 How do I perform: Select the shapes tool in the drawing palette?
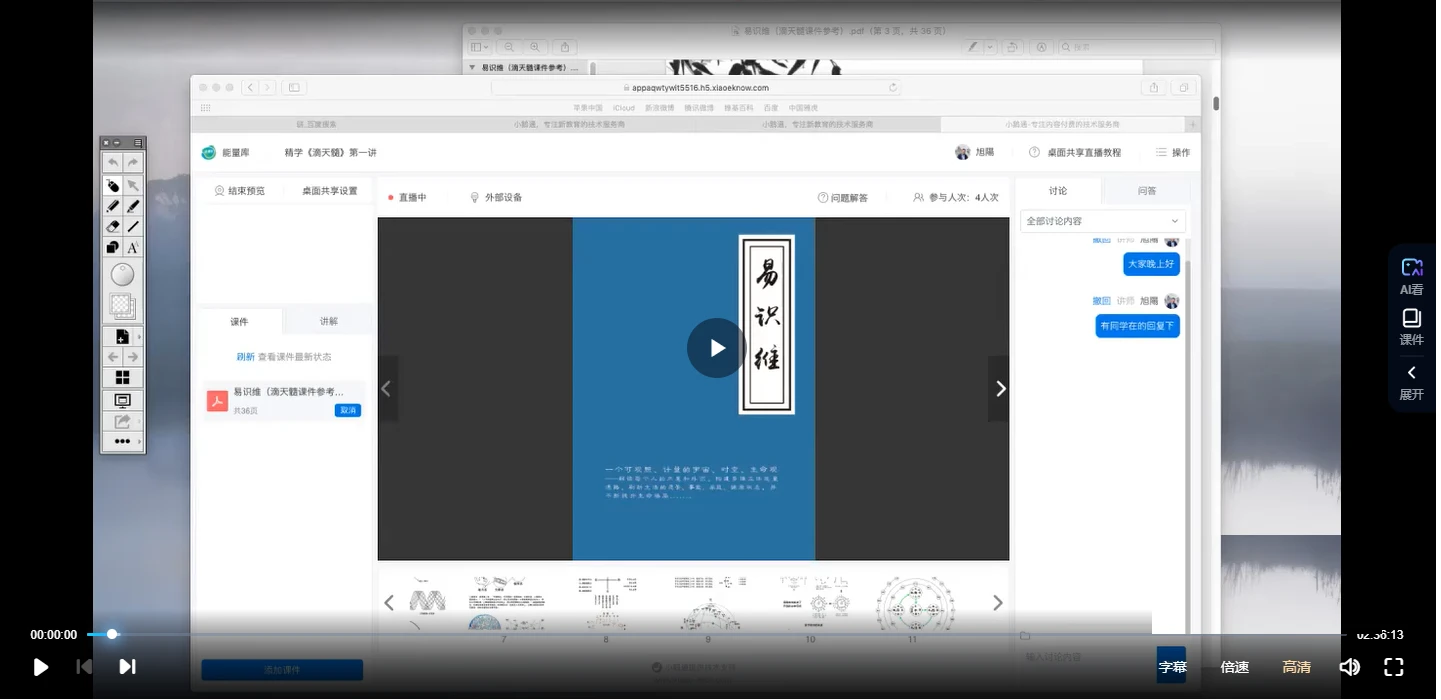[x=113, y=247]
